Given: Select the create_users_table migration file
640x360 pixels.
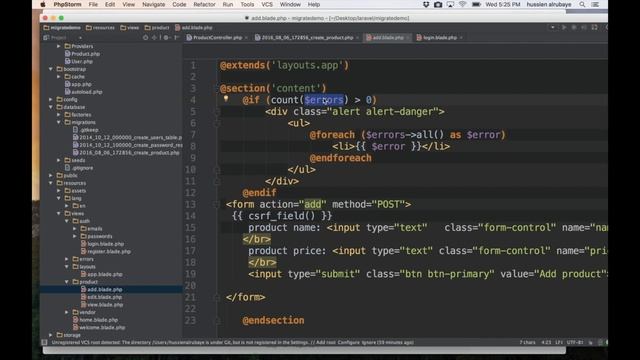Looking at the screenshot, I should 127,138.
